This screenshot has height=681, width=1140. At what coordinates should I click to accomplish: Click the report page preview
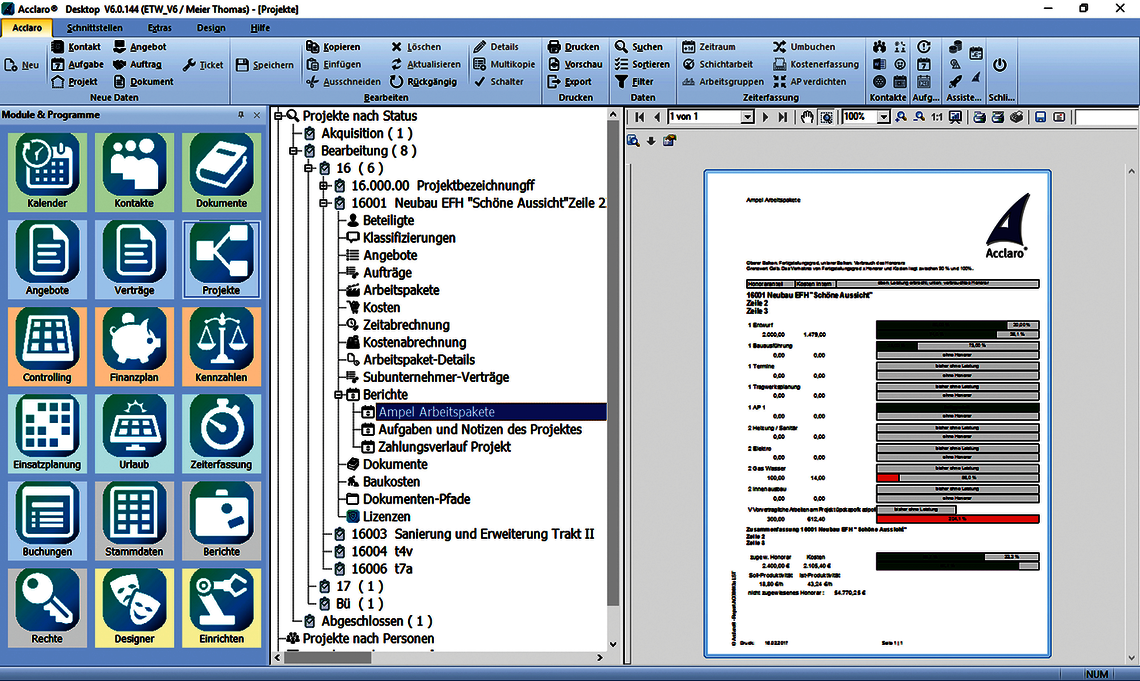point(877,413)
